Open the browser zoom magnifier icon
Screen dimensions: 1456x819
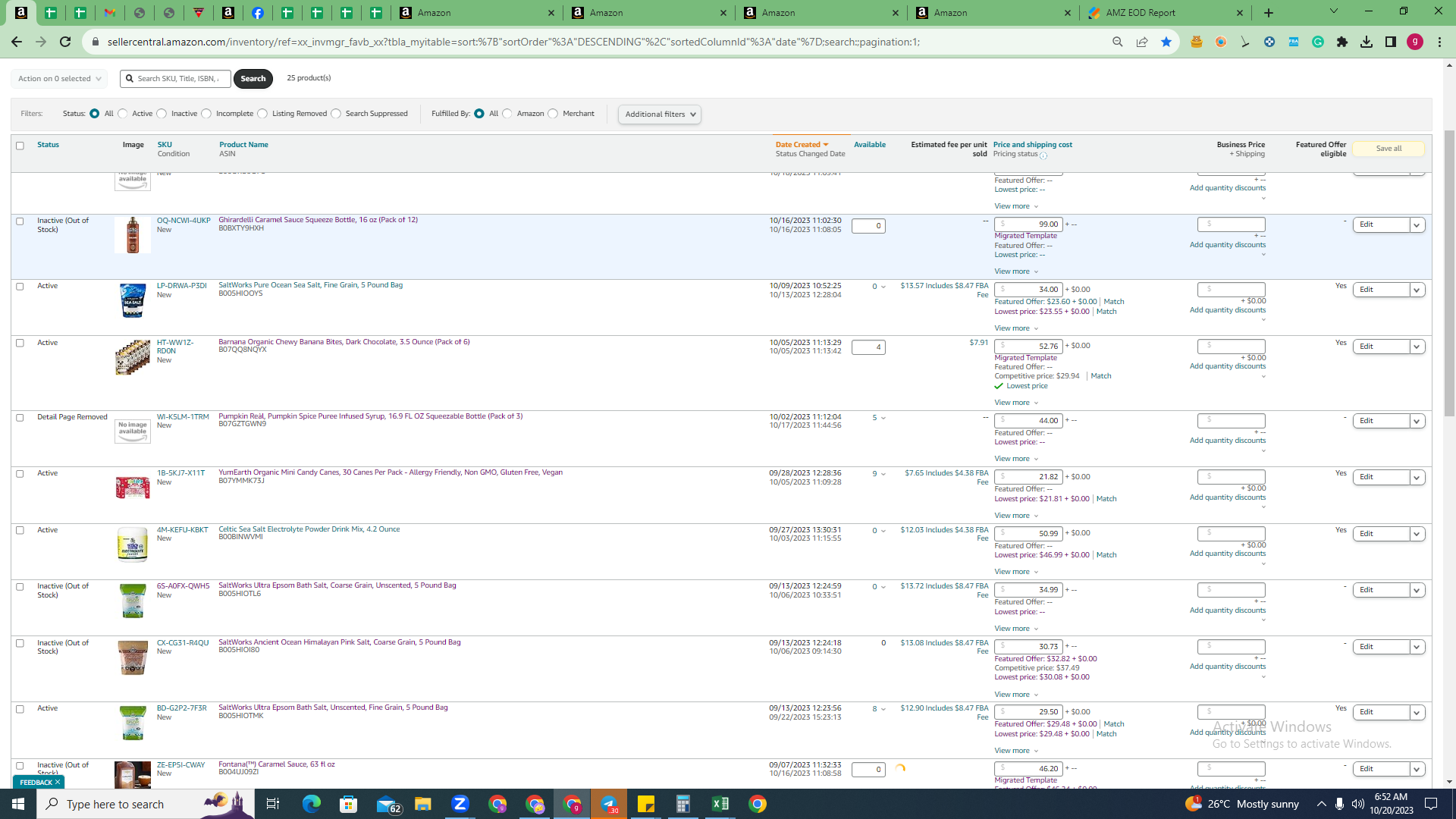point(1117,42)
